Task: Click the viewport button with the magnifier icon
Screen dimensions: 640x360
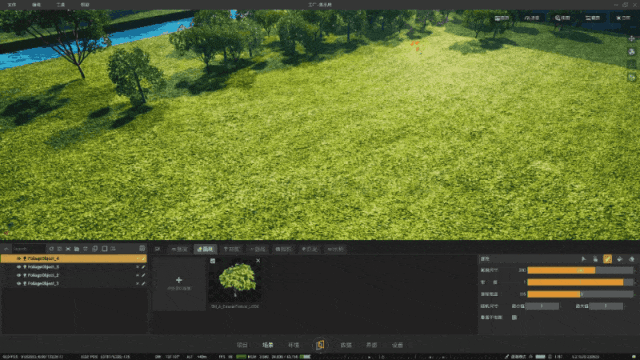Action: (x=562, y=18)
